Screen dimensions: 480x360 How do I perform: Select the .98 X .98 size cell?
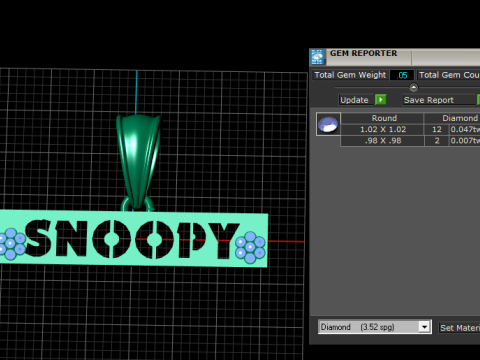pyautogui.click(x=382, y=141)
